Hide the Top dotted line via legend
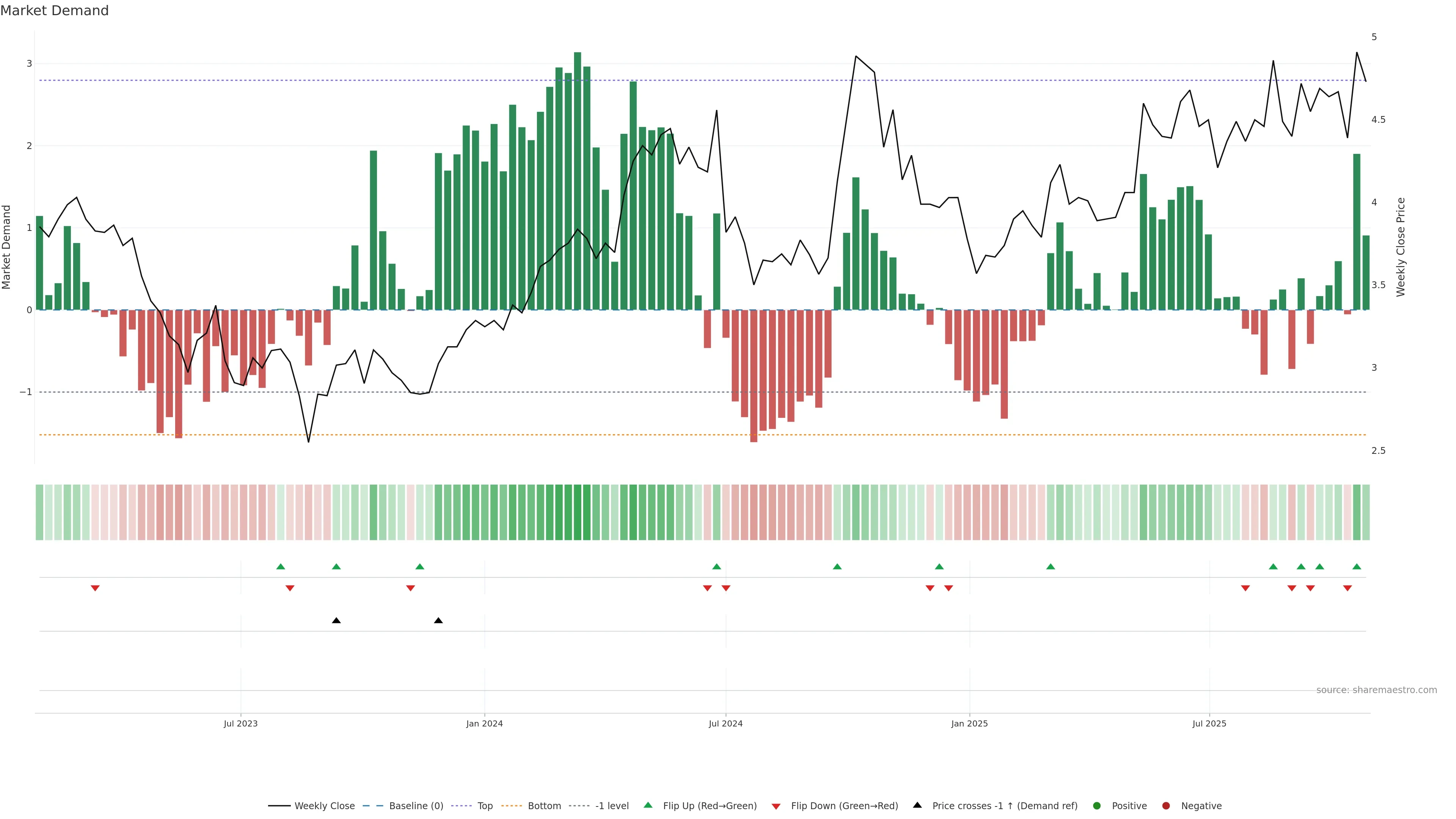The height and width of the screenshot is (819, 1456). [485, 805]
